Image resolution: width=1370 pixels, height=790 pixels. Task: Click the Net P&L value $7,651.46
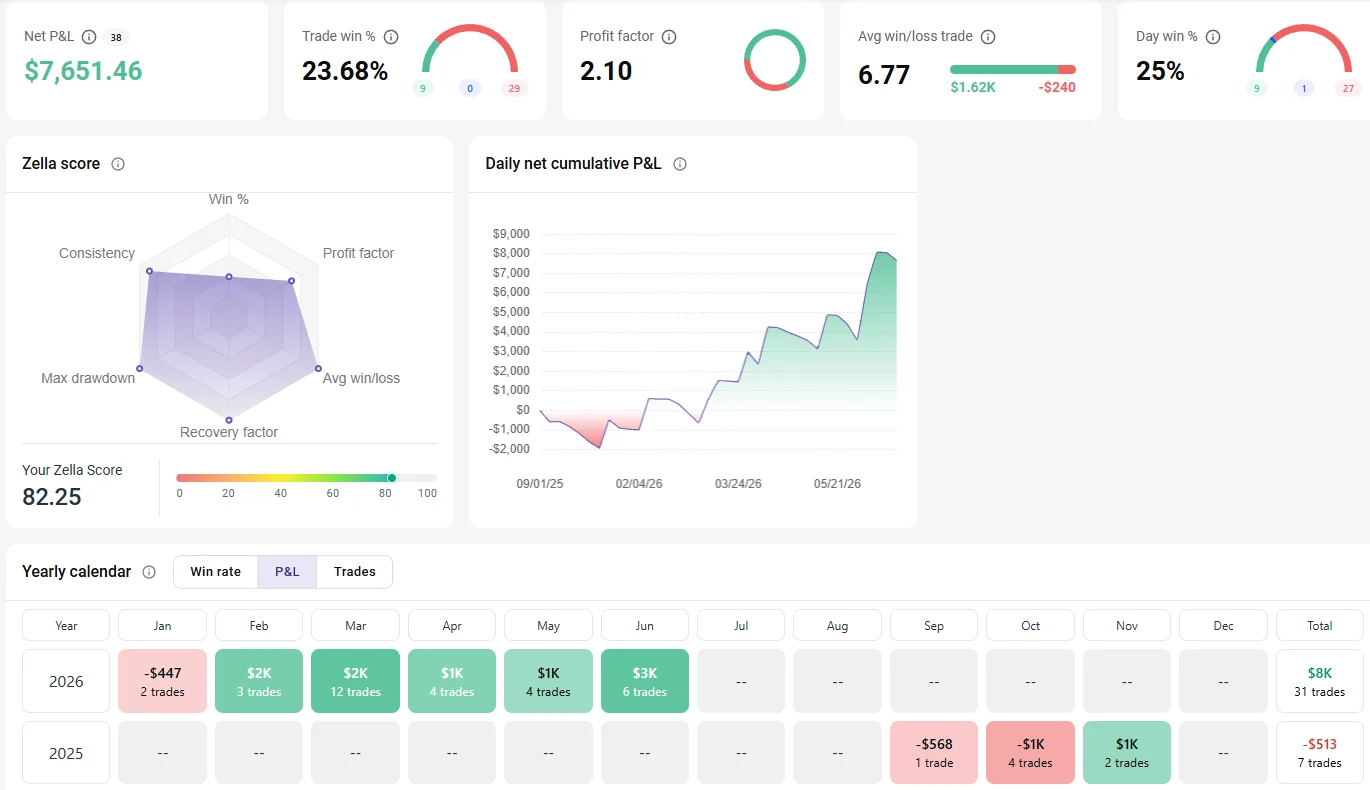pos(83,71)
